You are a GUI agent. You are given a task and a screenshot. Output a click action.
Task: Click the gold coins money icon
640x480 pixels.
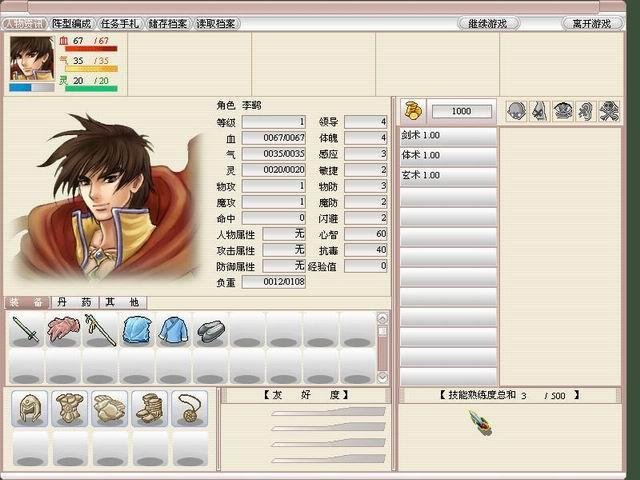[413, 111]
